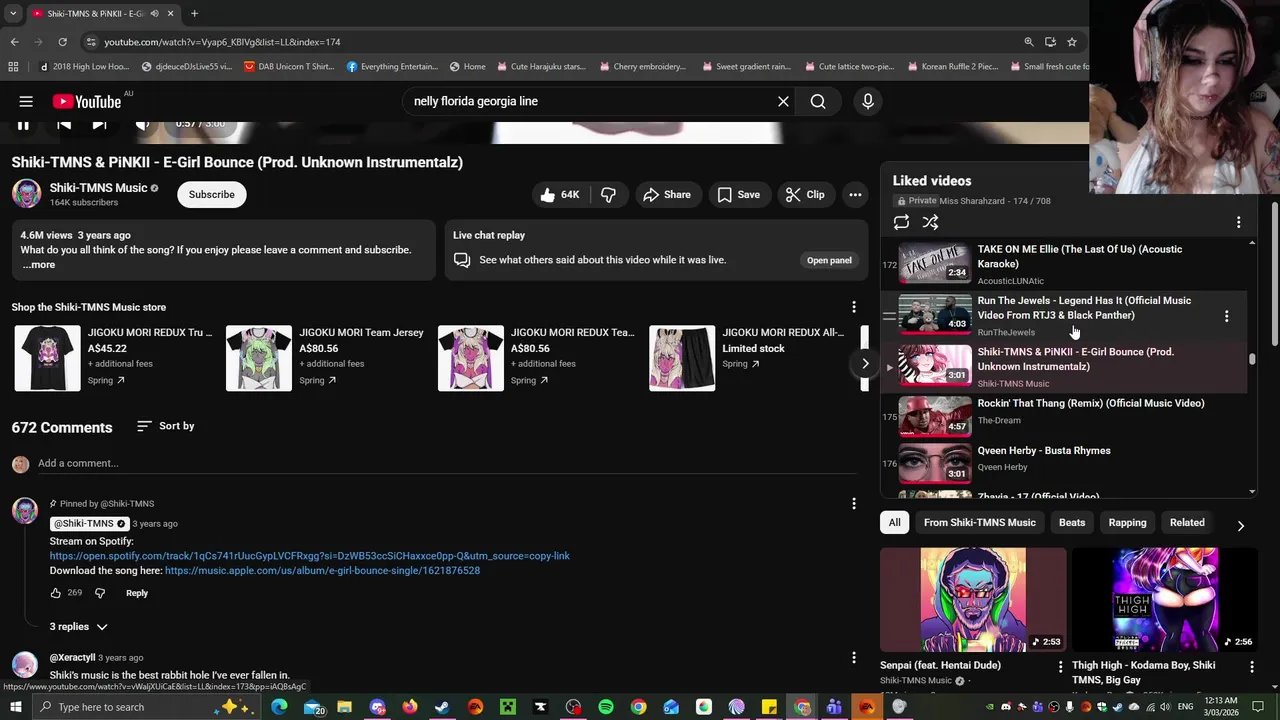Go to the YouTube home logo

[87, 101]
